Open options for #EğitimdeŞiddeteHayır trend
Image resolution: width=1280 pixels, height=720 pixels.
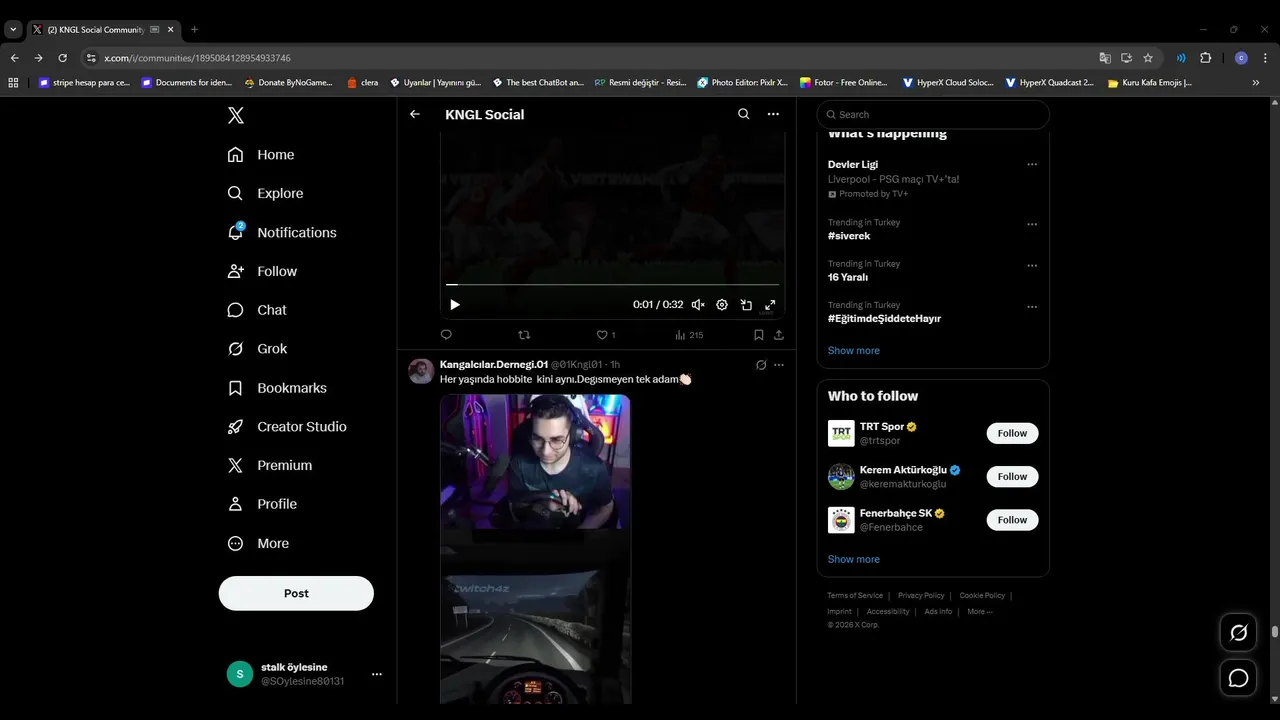pos(1032,307)
